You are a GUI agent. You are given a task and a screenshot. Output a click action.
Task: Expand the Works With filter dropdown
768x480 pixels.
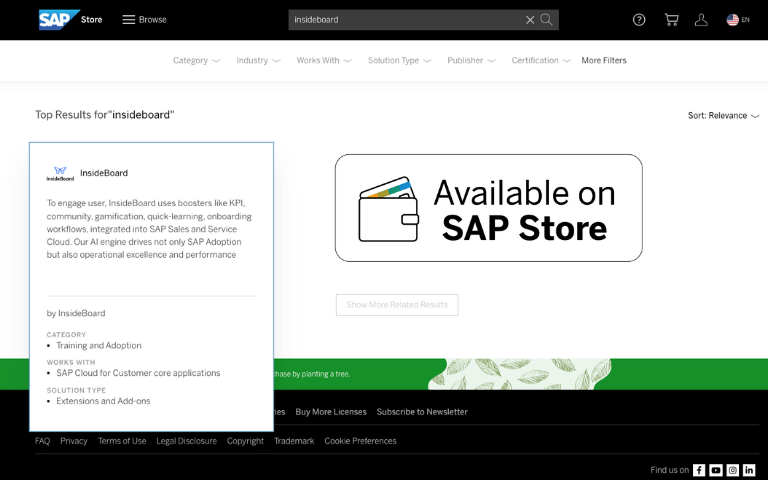pos(324,60)
